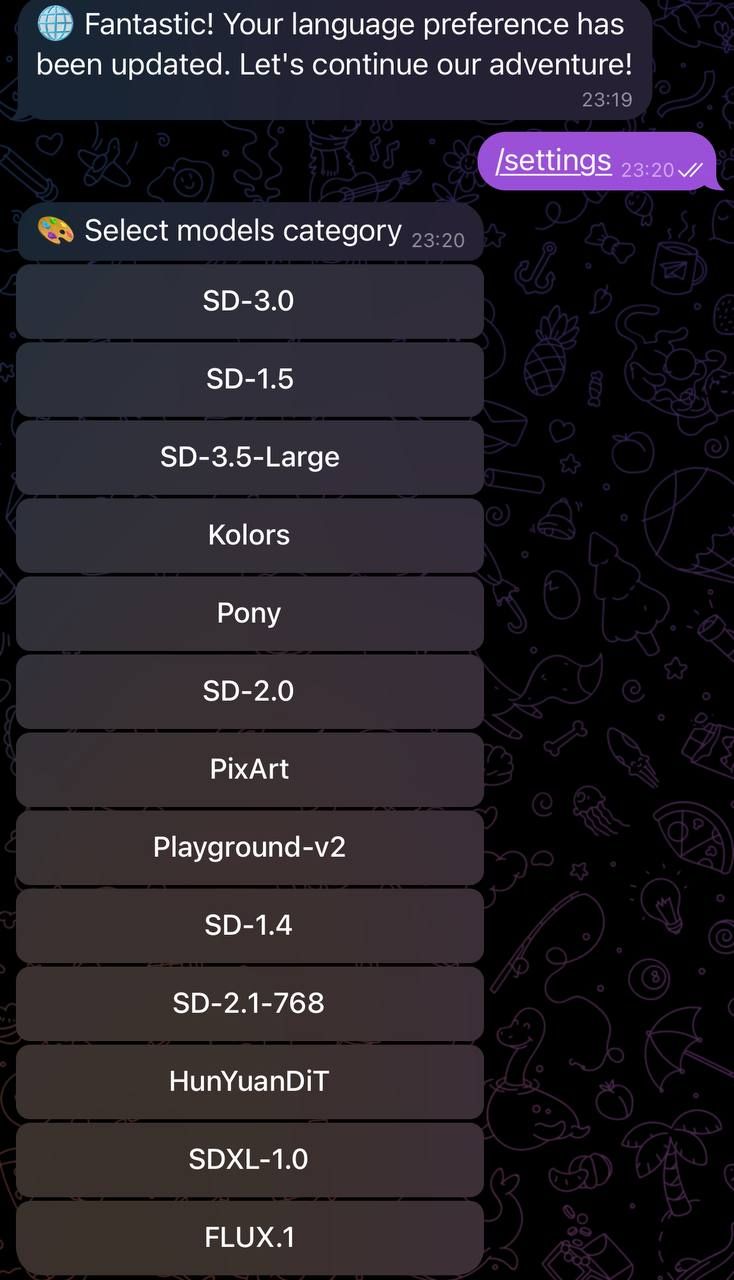Viewport: 734px width, 1280px height.
Task: Open the /settings command link
Action: (x=552, y=160)
